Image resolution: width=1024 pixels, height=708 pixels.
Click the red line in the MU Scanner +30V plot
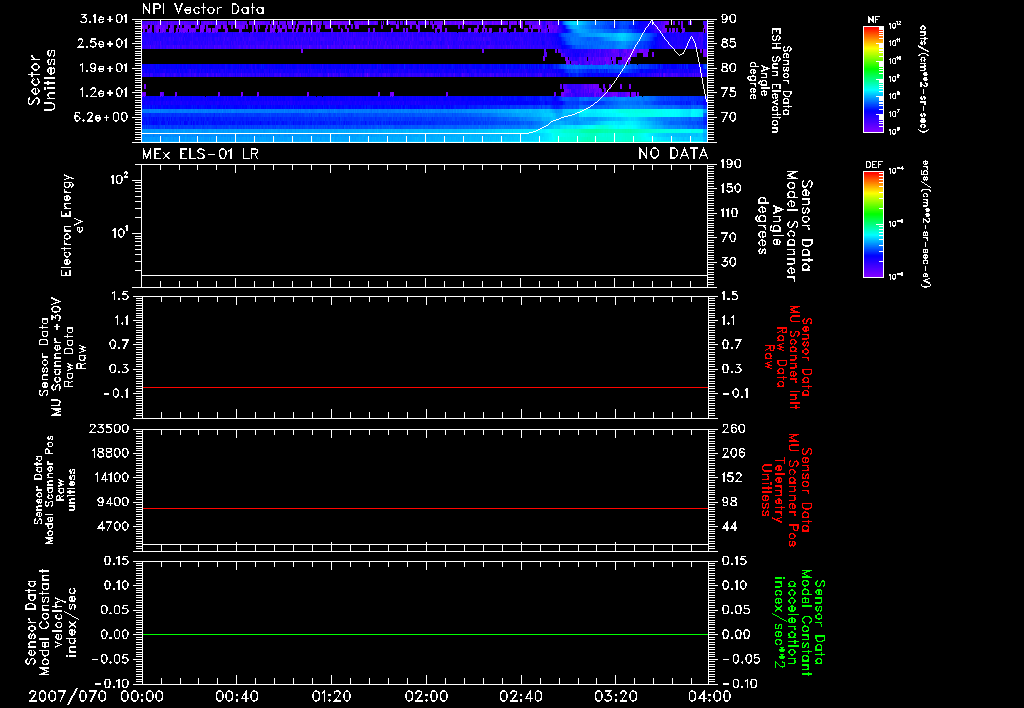425,387
